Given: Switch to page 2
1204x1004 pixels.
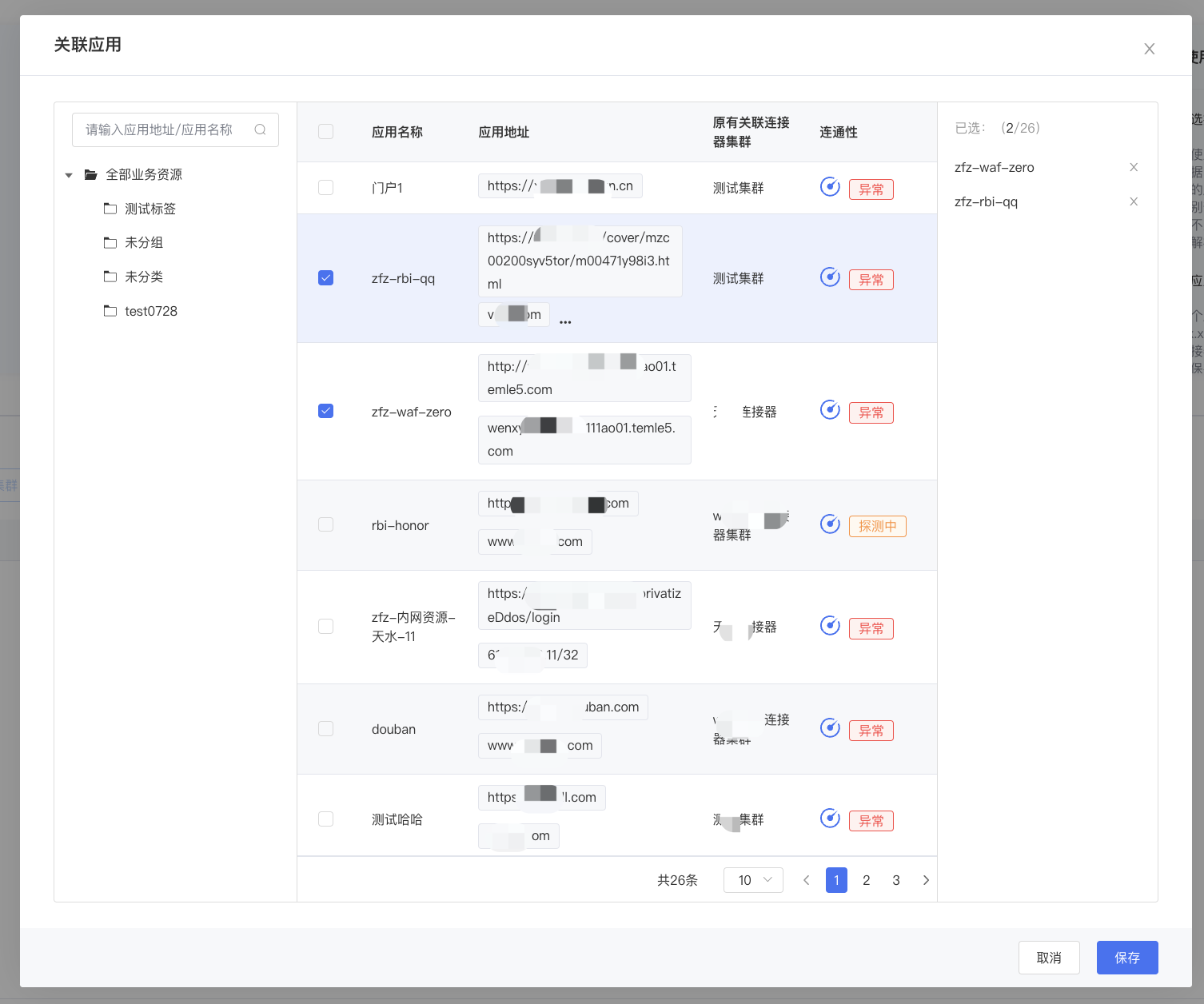Looking at the screenshot, I should click(866, 880).
